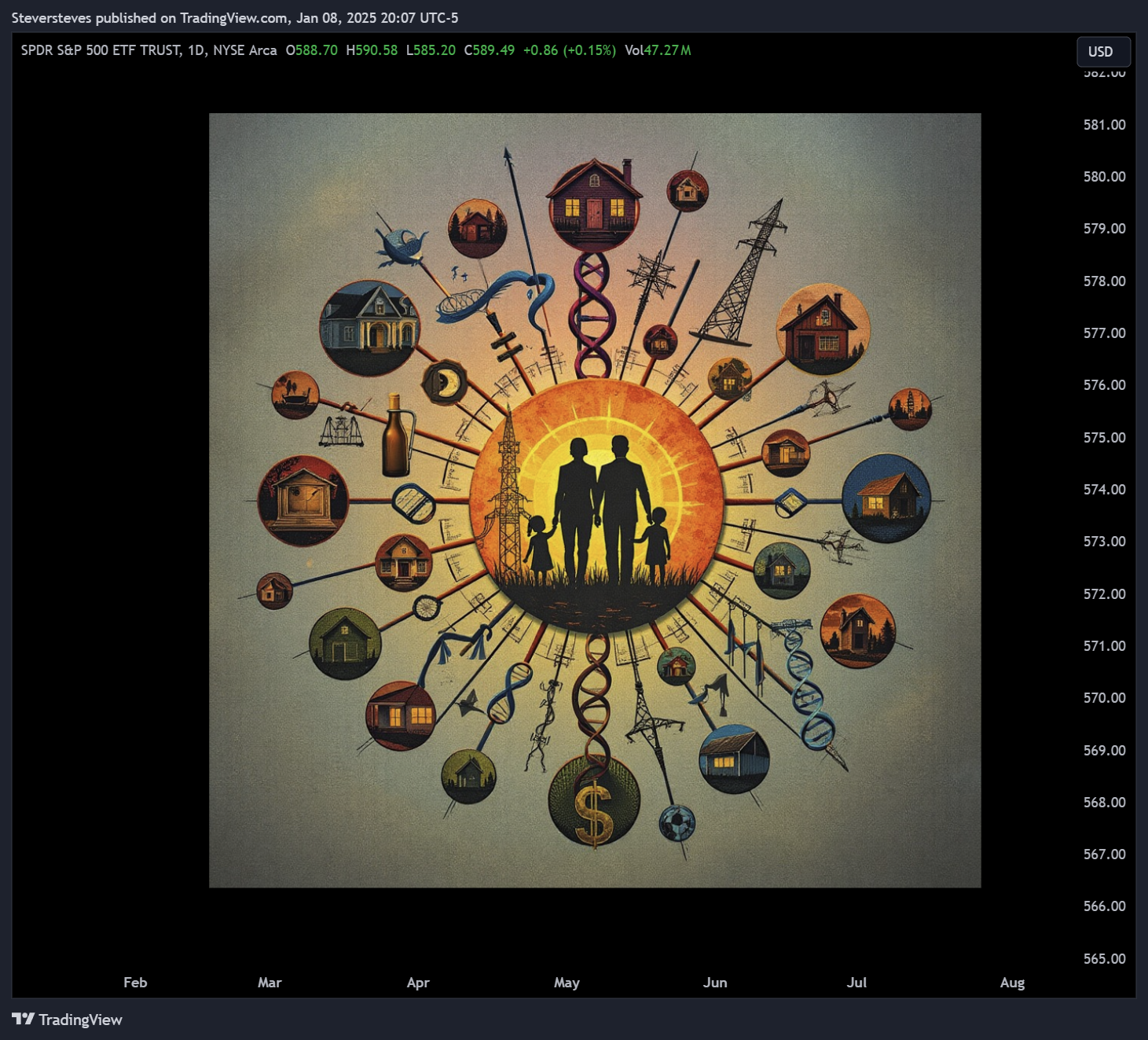Click the TradingView logo at bottom

(x=68, y=1020)
